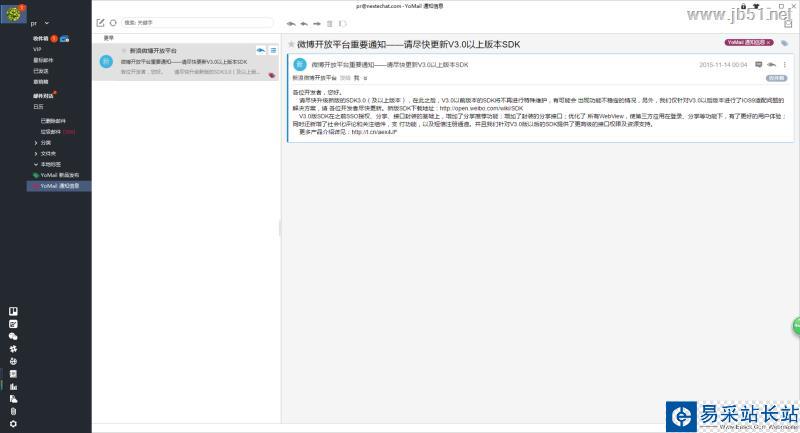Select the highlighted YoMail 通知信息 tag
The image size is (800, 433).
tap(59, 186)
